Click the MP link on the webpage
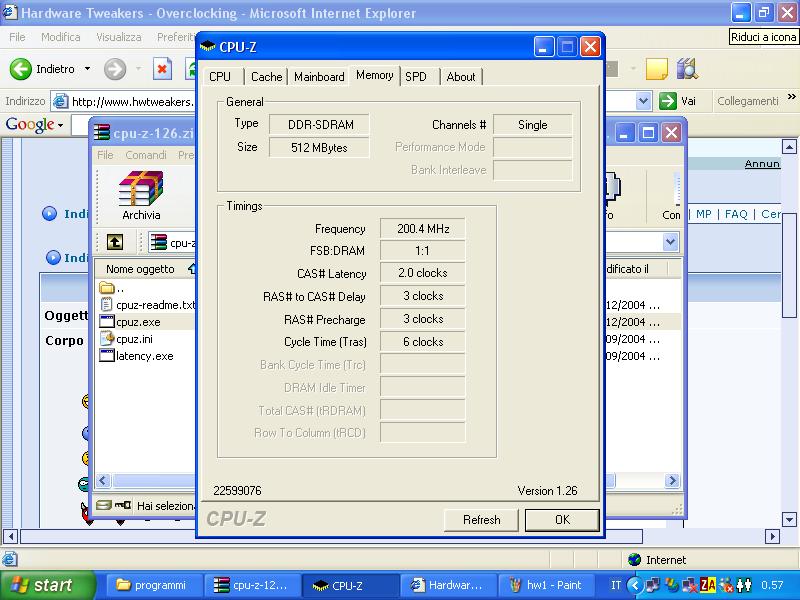The image size is (800, 600). (x=704, y=214)
